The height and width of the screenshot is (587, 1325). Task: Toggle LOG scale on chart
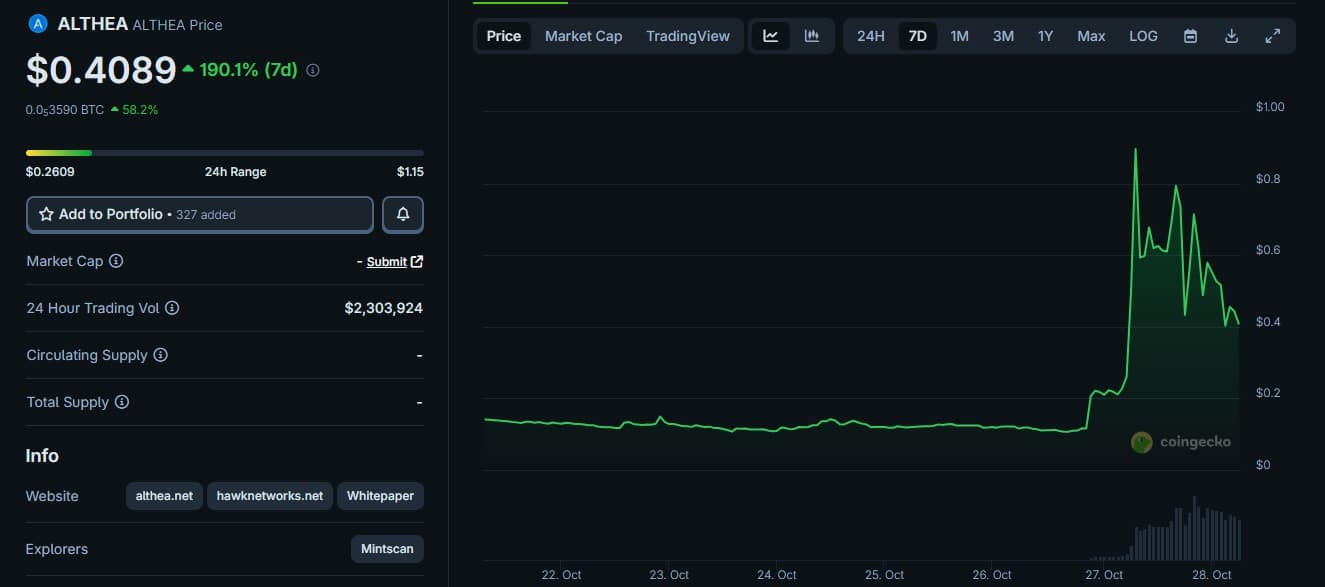pos(1143,36)
